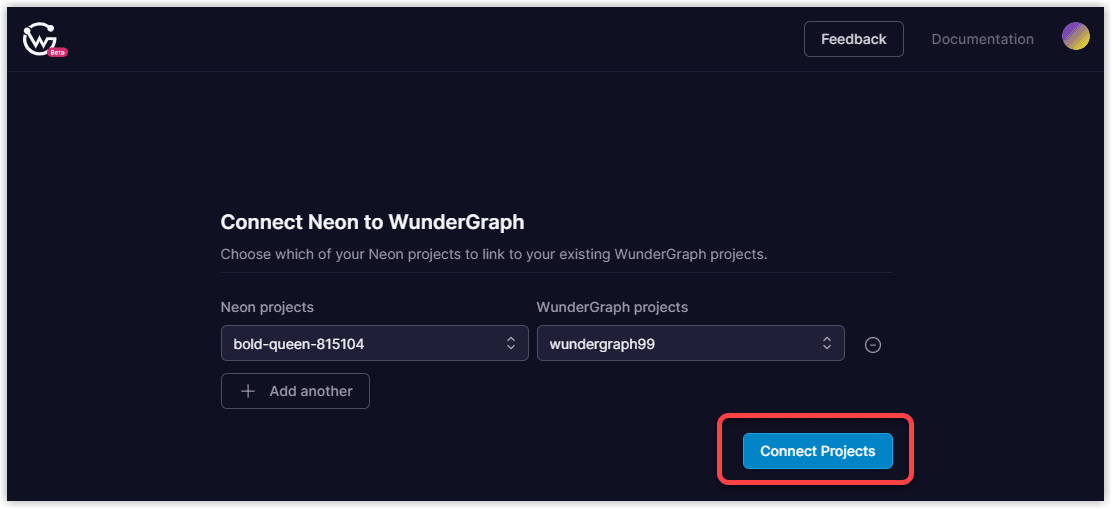This screenshot has width=1112, height=509.
Task: Click the 'Neon projects' field label
Action: (267, 307)
